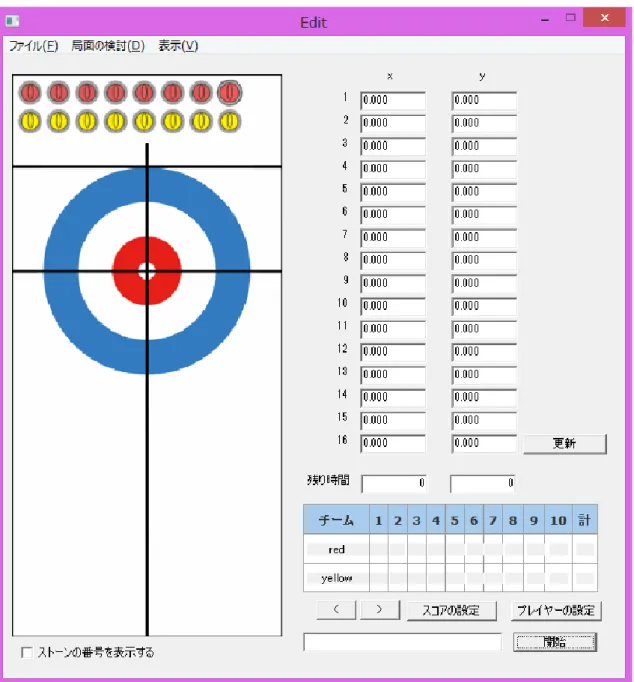Open the ファイル(F) menu
The width and height of the screenshot is (634, 682).
point(34,46)
